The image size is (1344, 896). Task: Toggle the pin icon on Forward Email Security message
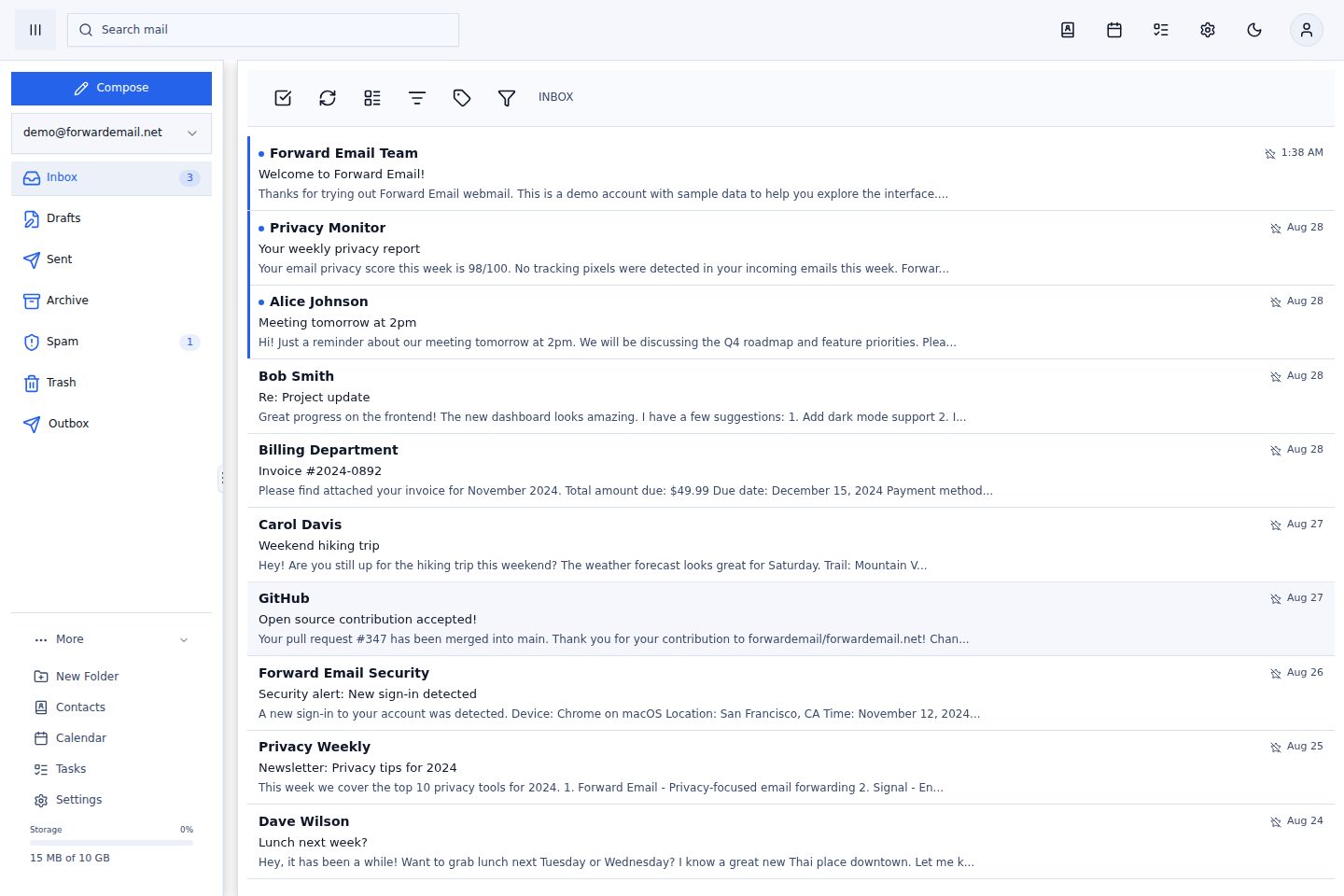[1276, 674]
